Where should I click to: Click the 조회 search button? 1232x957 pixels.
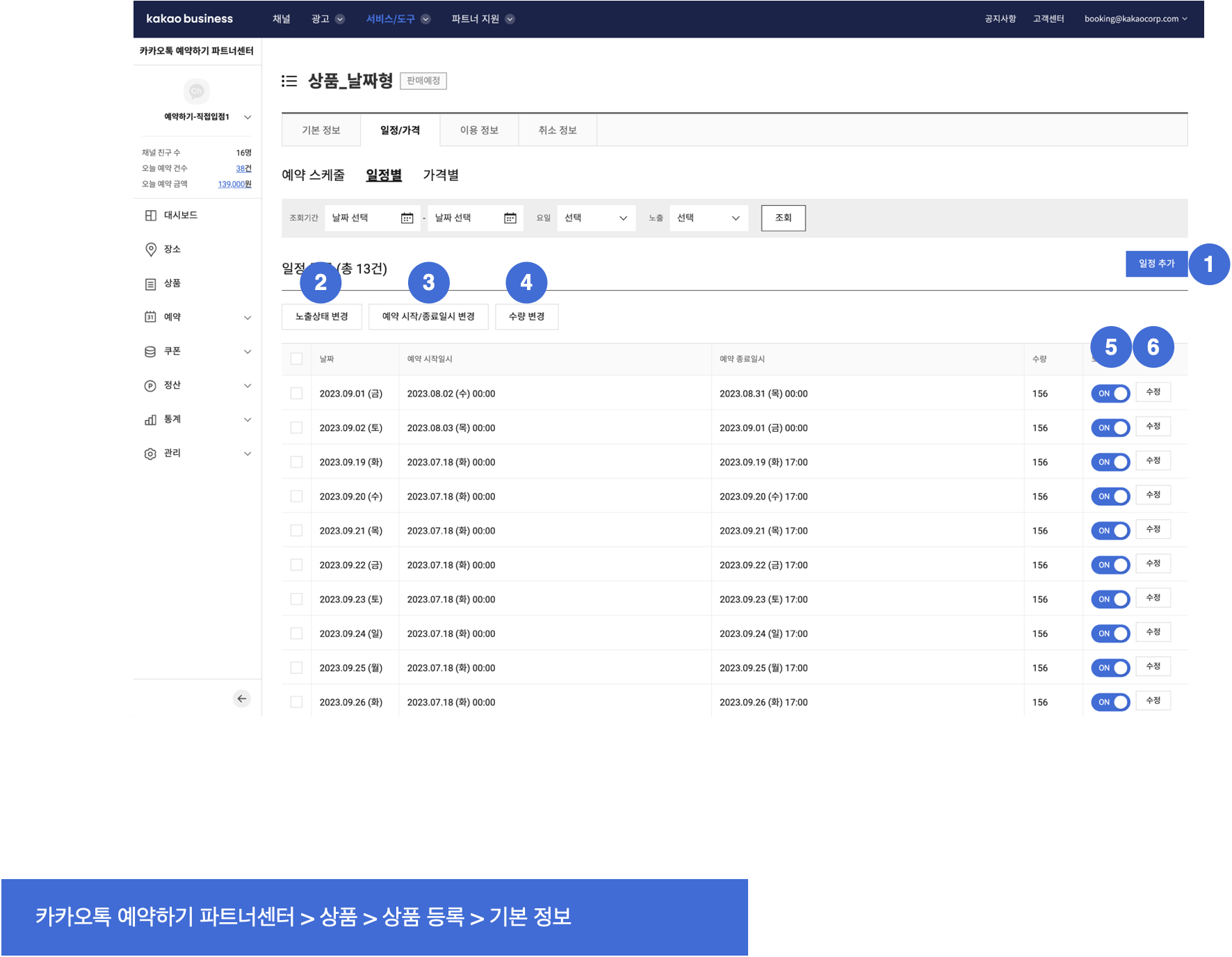pyautogui.click(x=783, y=218)
